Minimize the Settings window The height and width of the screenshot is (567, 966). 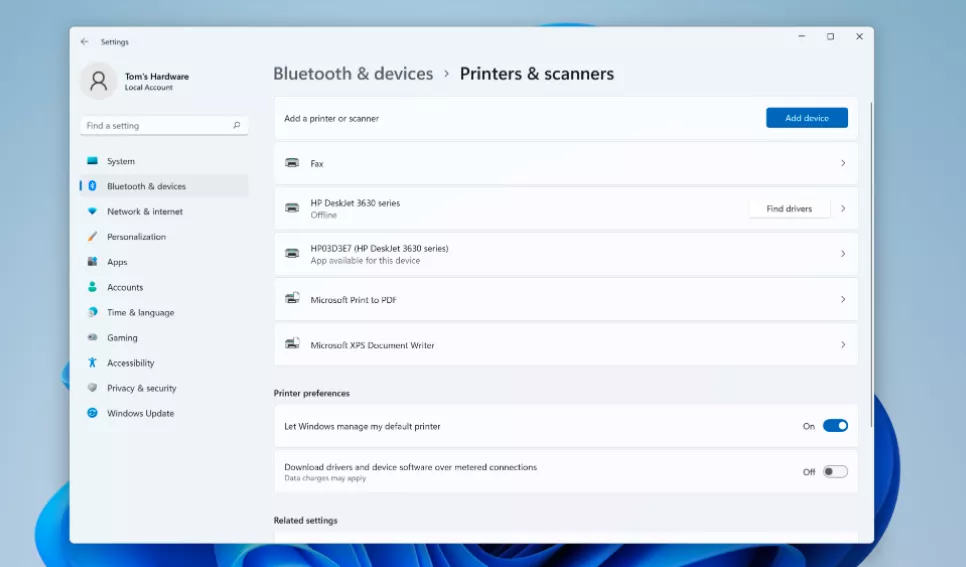[x=802, y=36]
